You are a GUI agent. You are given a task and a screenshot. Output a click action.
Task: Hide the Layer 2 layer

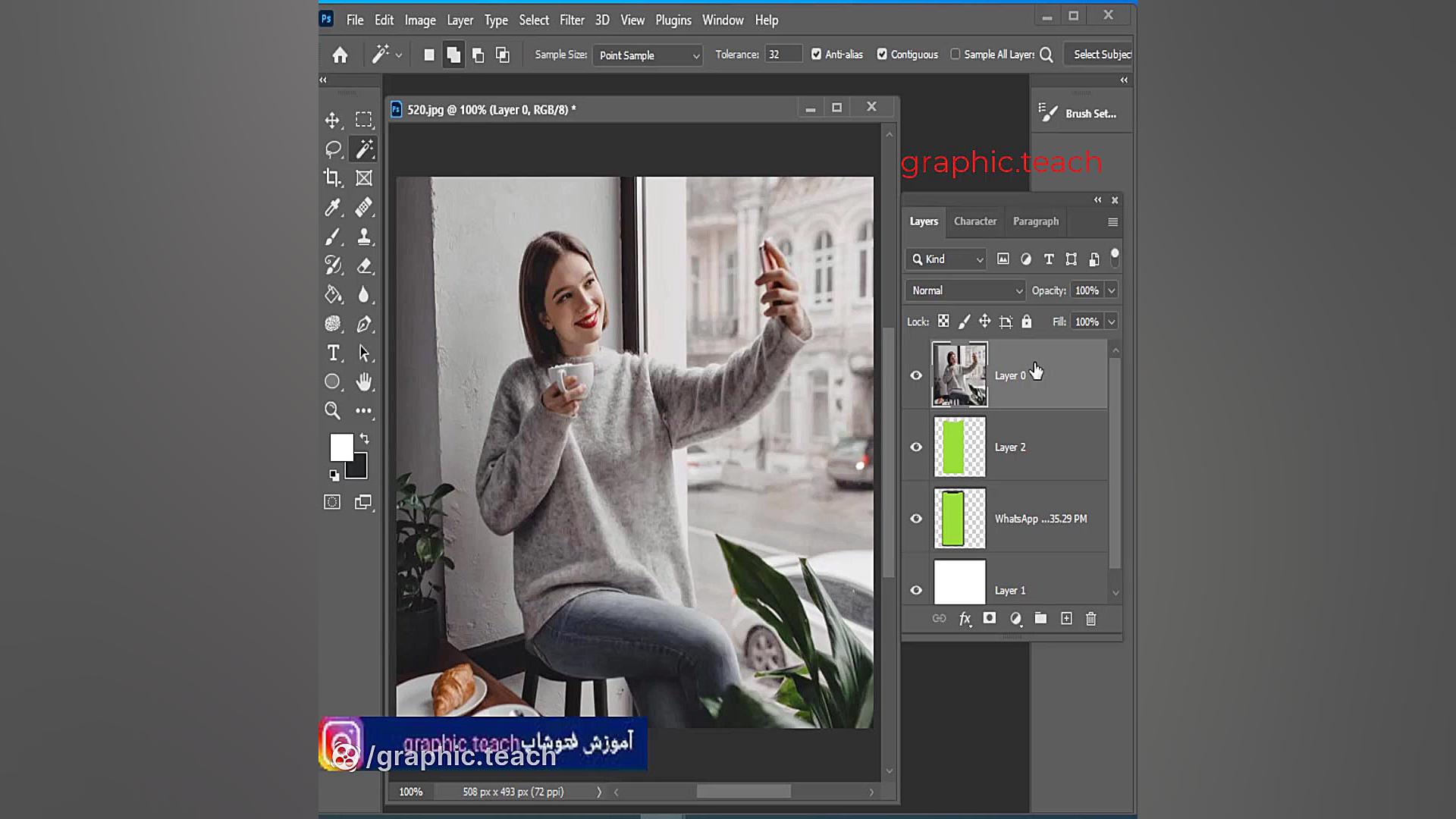(x=915, y=447)
